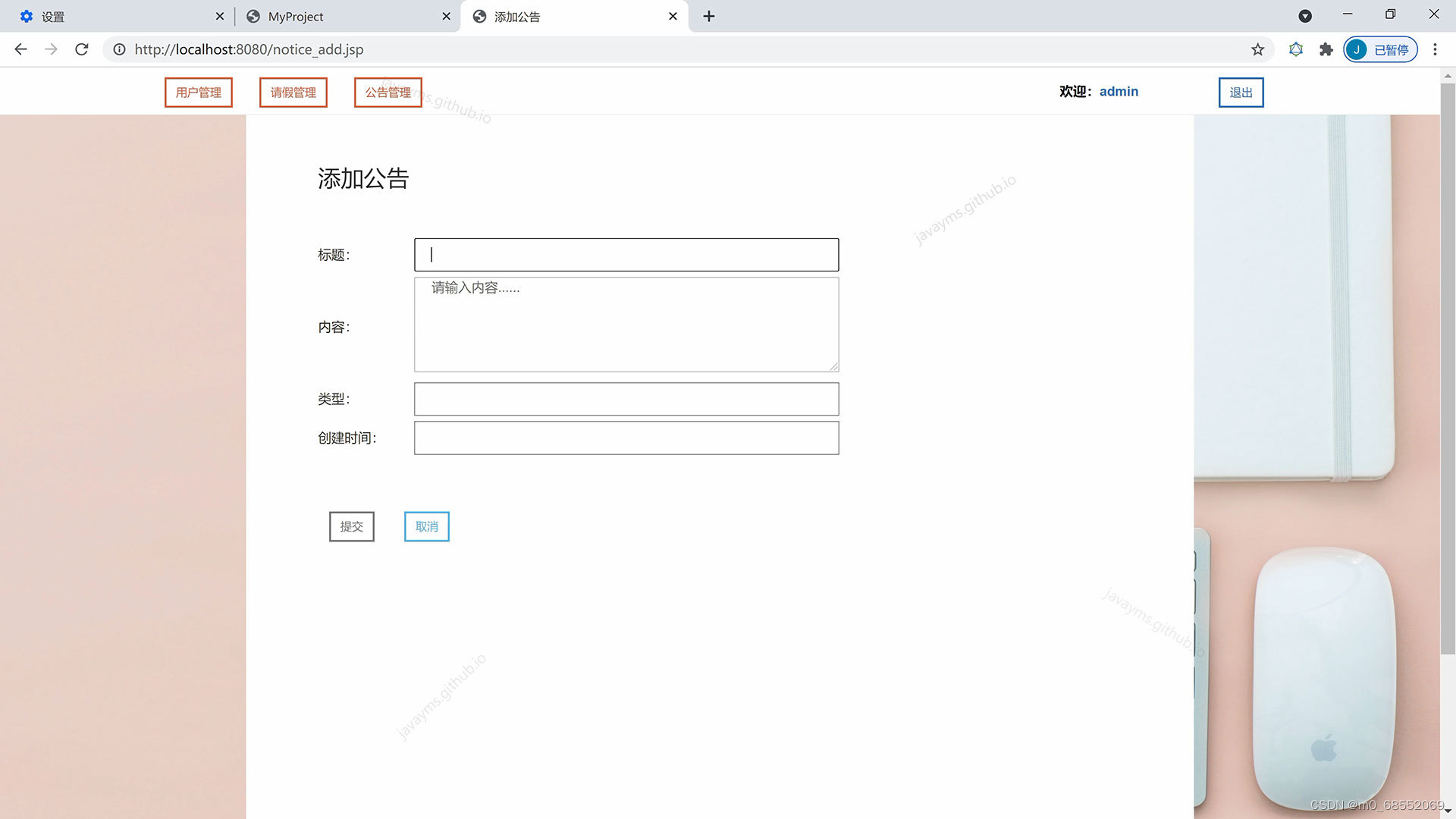Viewport: 1456px width, 819px height.
Task: Bookmark this page with star icon
Action: [1257, 49]
